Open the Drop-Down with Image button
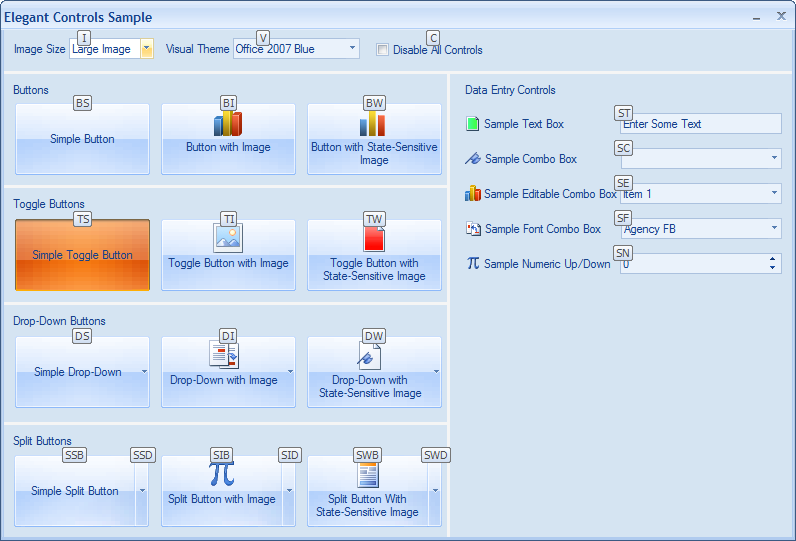Image resolution: width=796 pixels, height=541 pixels. point(228,372)
